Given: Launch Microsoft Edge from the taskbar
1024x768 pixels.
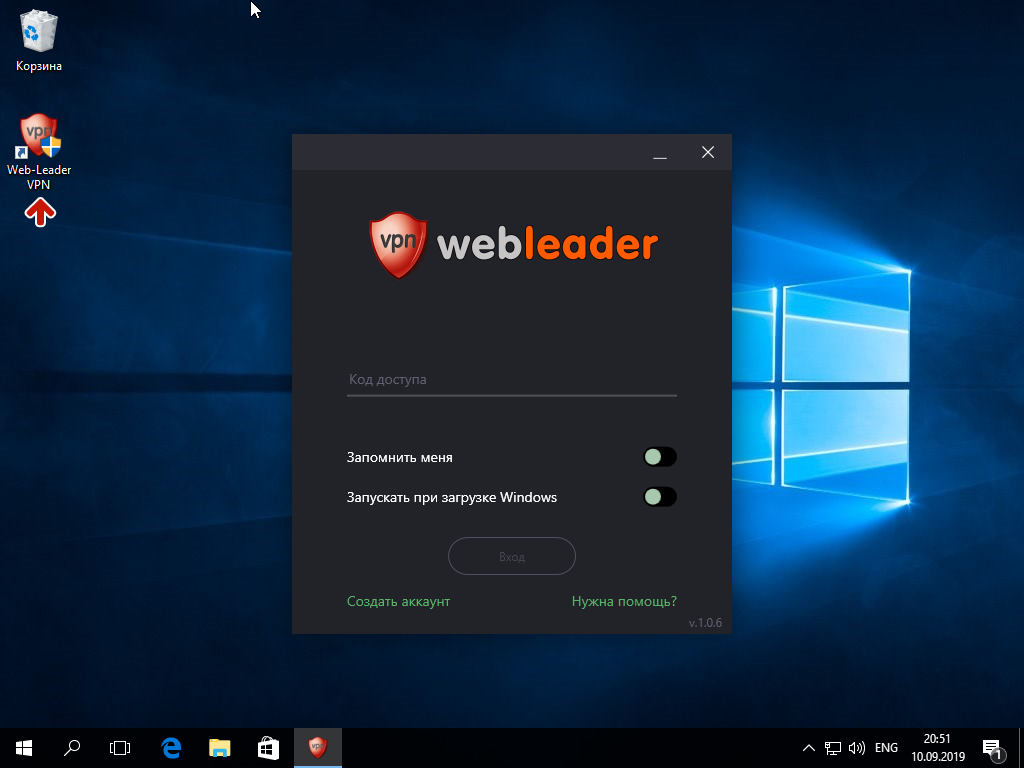Looking at the screenshot, I should (171, 748).
